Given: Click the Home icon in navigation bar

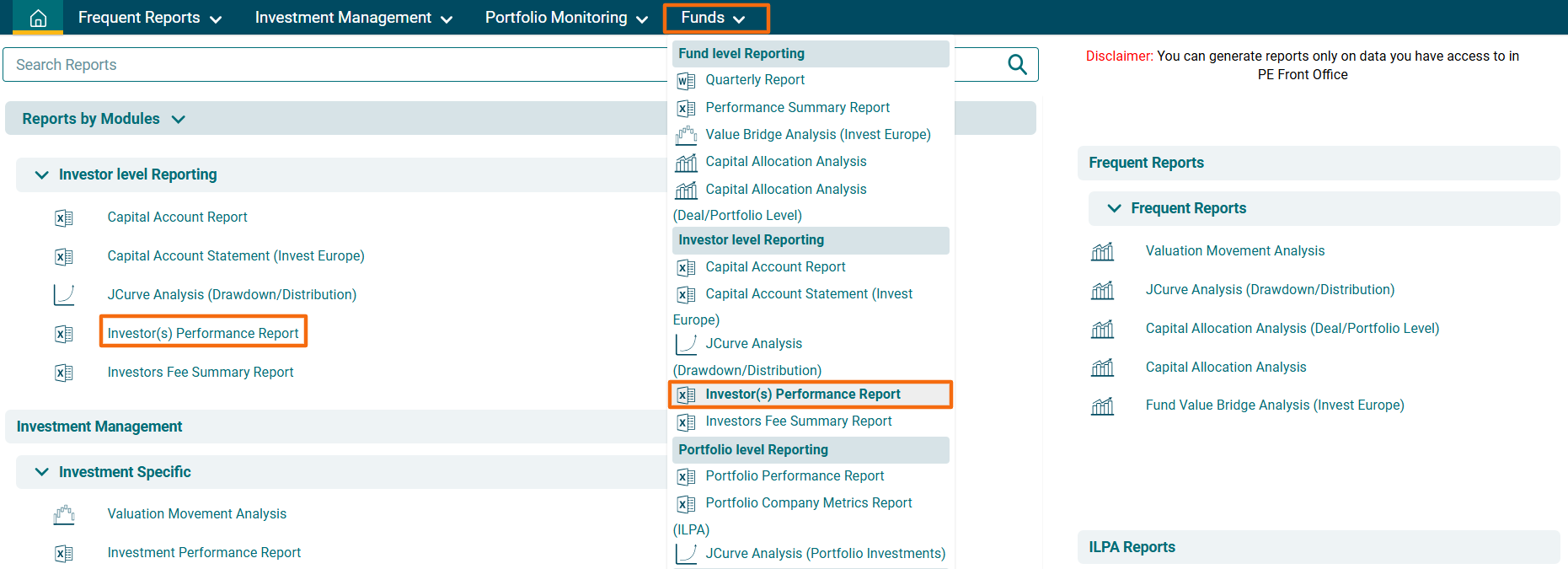Looking at the screenshot, I should pos(38,18).
